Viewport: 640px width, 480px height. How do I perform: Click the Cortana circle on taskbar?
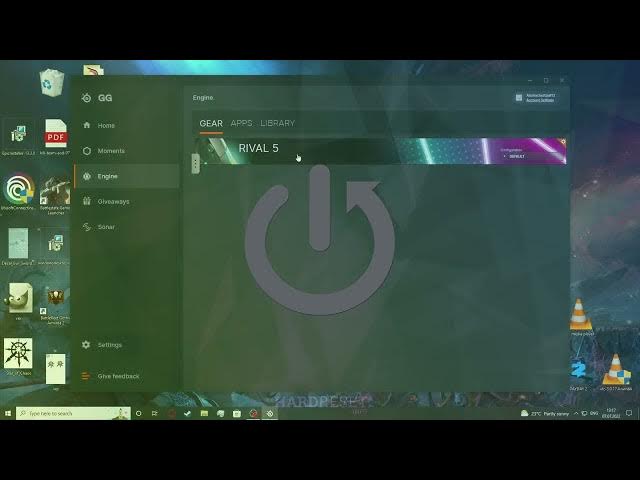(138, 413)
